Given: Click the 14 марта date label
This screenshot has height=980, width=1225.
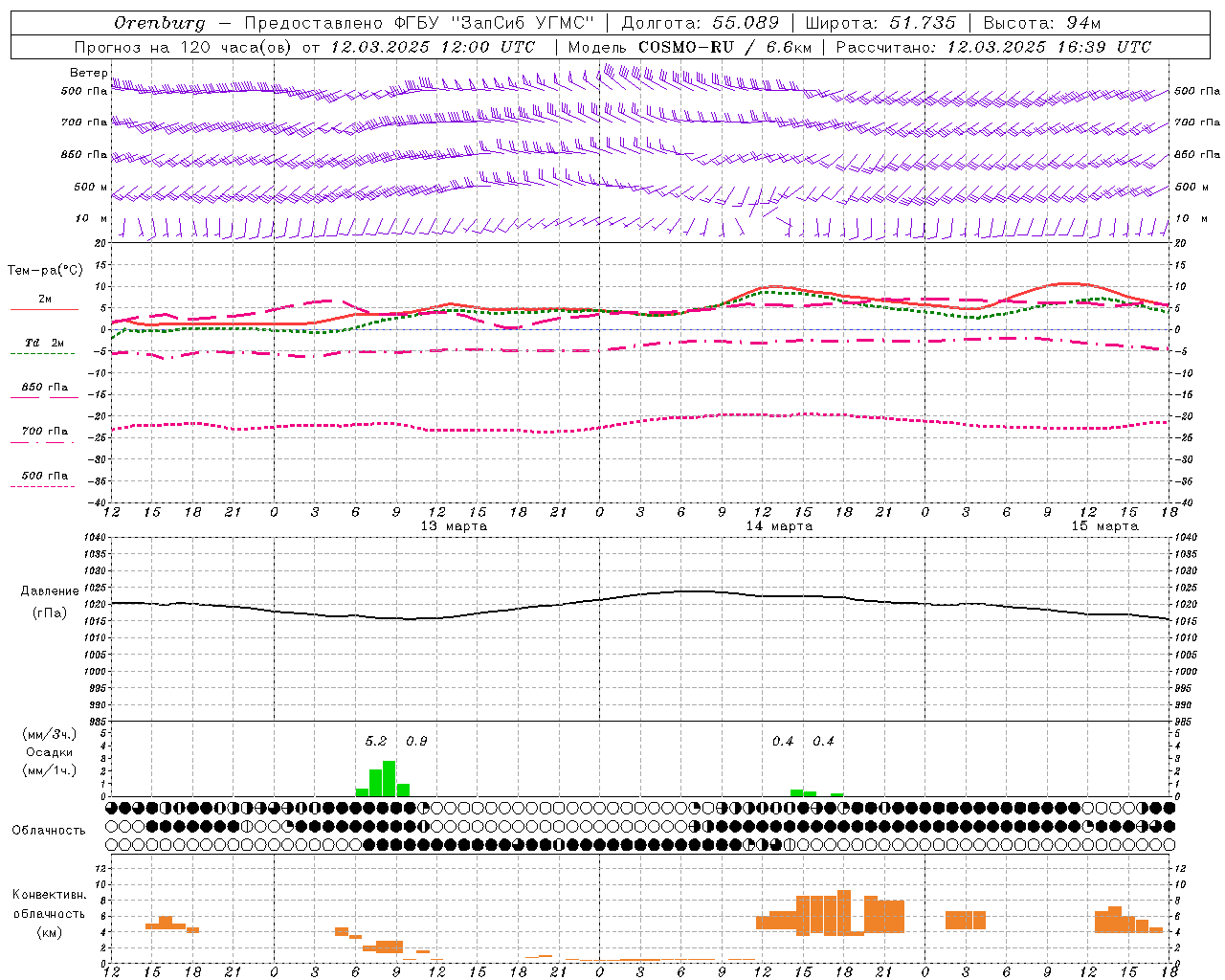Looking at the screenshot, I should tap(780, 526).
